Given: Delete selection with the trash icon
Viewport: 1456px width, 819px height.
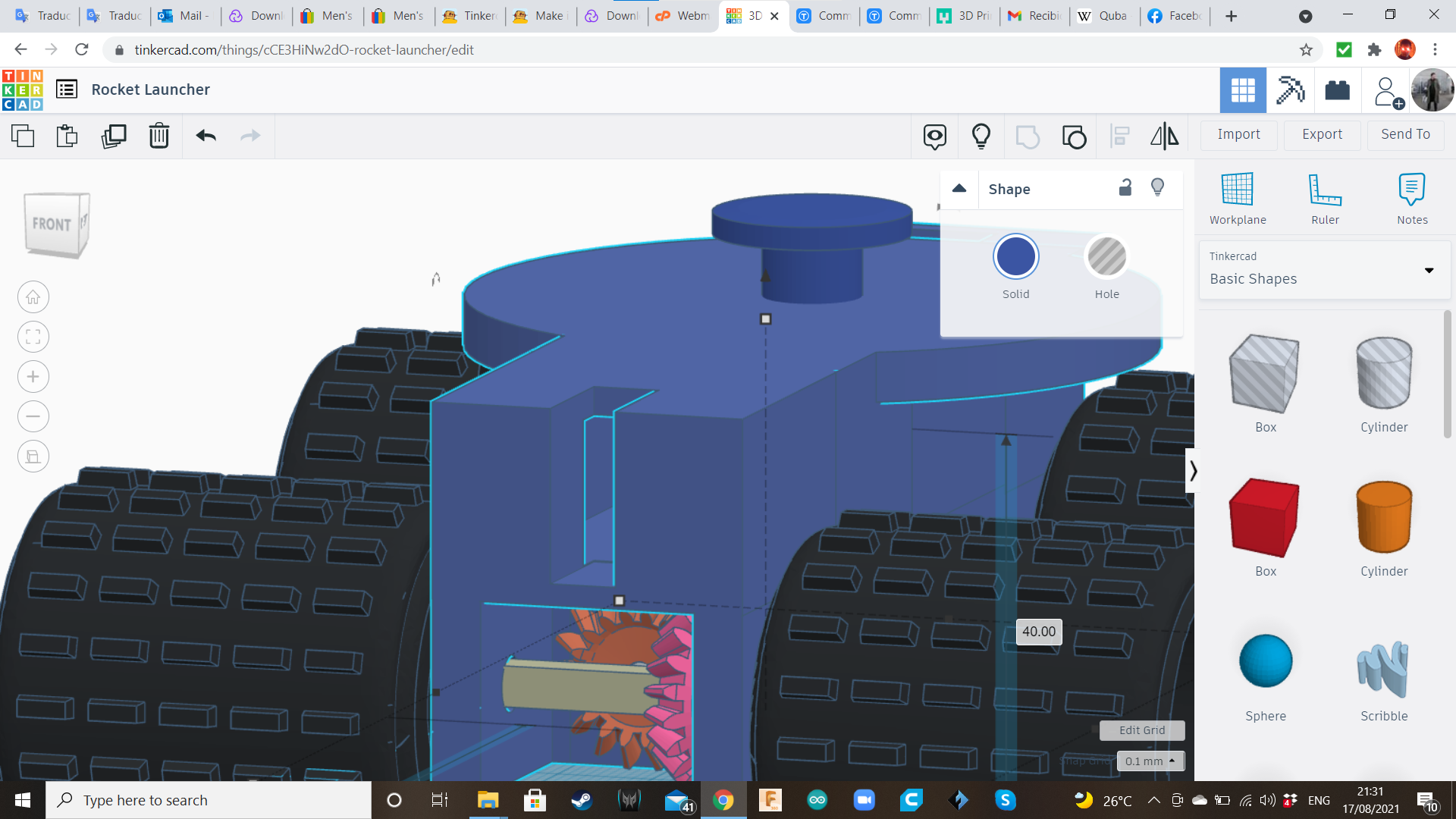Looking at the screenshot, I should click(159, 136).
